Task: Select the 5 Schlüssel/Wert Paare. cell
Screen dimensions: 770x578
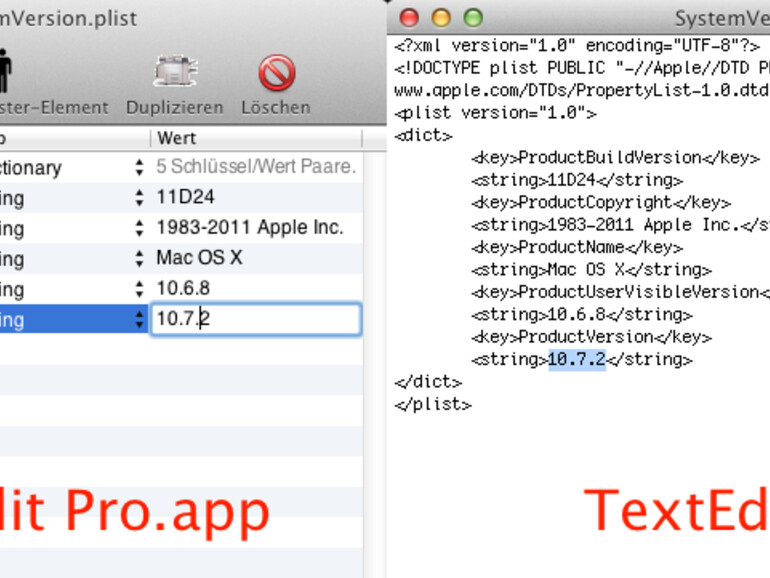Action: pos(256,167)
